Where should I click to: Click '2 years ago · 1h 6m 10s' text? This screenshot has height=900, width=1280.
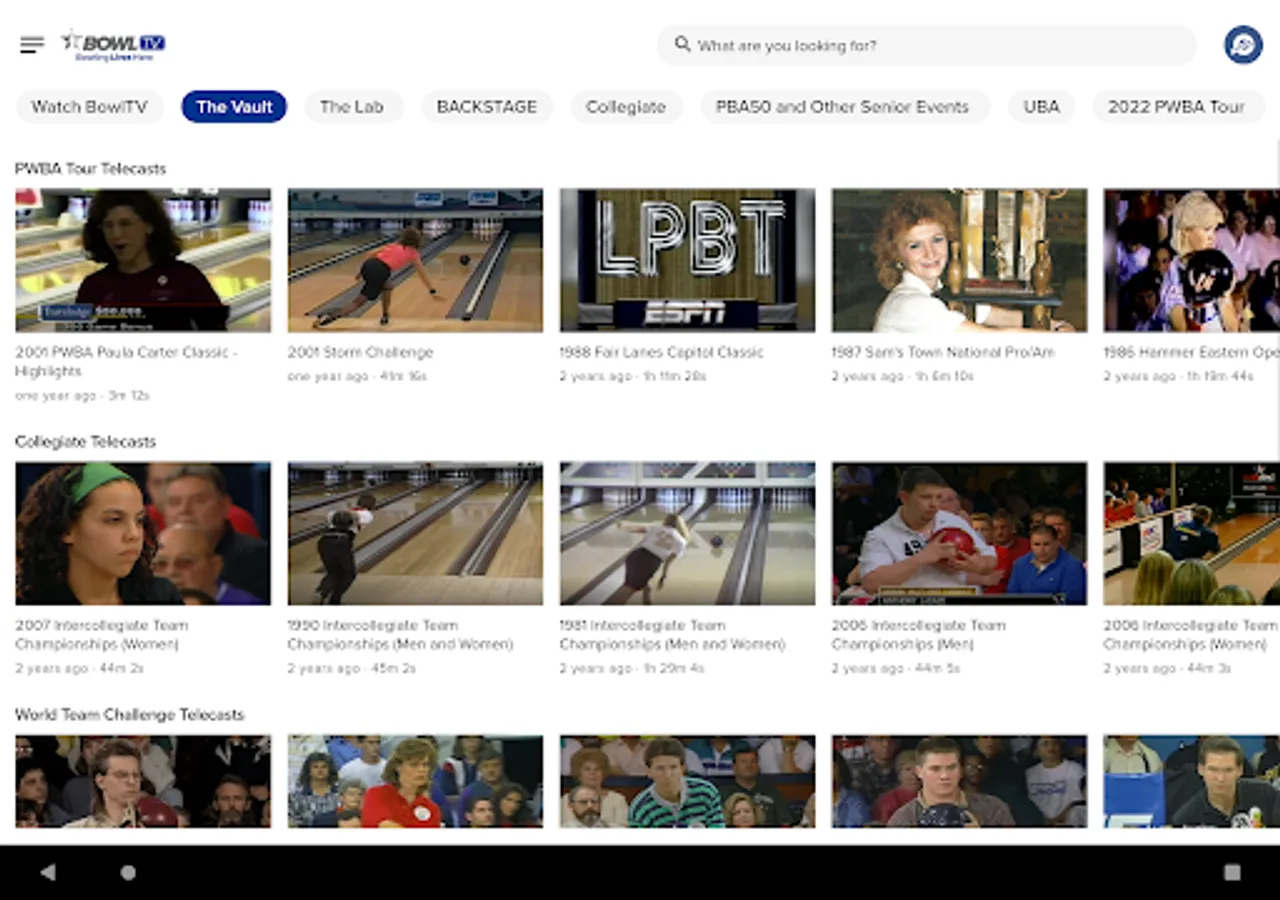[x=903, y=377]
